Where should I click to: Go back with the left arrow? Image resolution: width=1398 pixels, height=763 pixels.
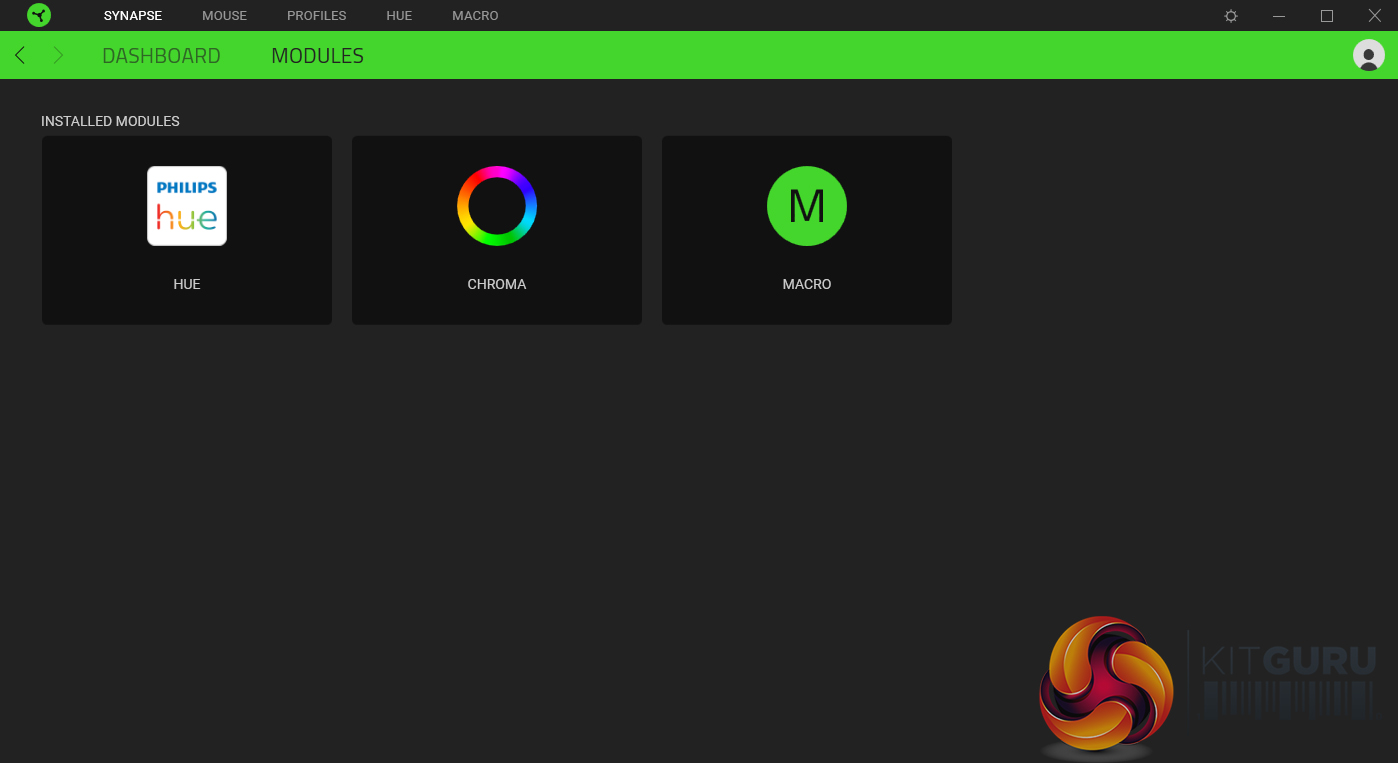tap(20, 55)
